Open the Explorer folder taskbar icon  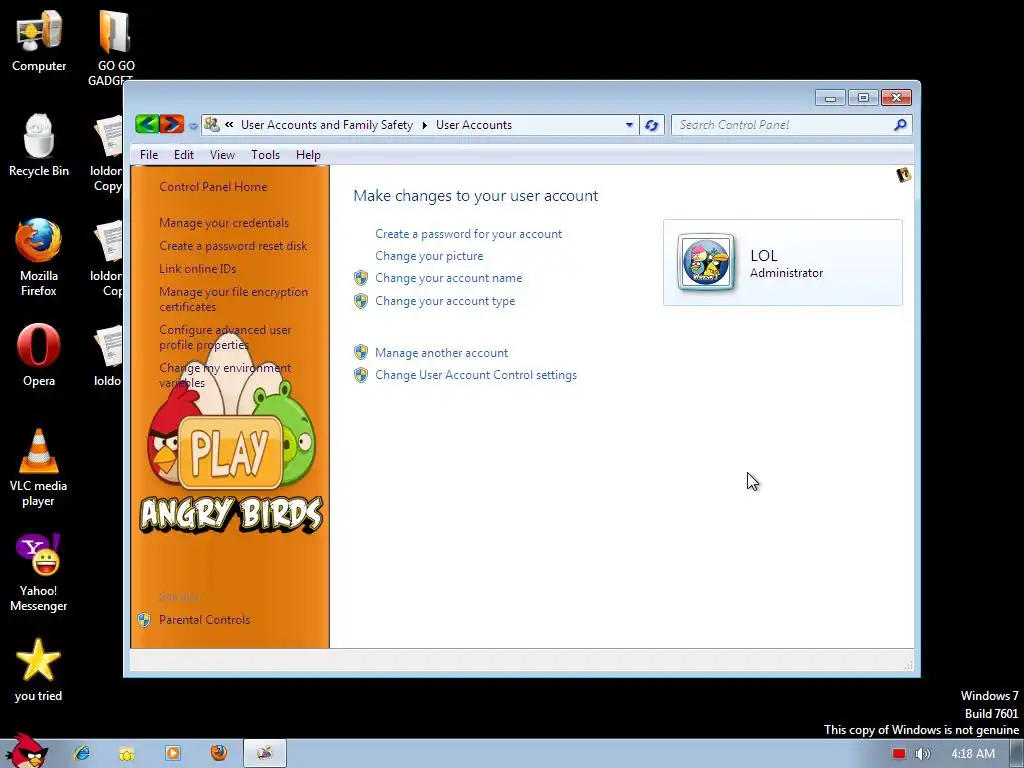pyautogui.click(x=127, y=754)
